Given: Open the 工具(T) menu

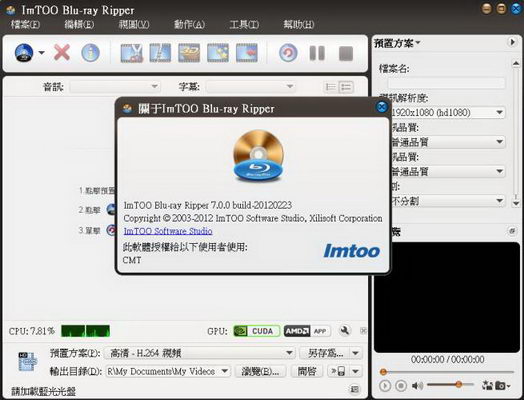Looking at the screenshot, I should pyautogui.click(x=244, y=24).
